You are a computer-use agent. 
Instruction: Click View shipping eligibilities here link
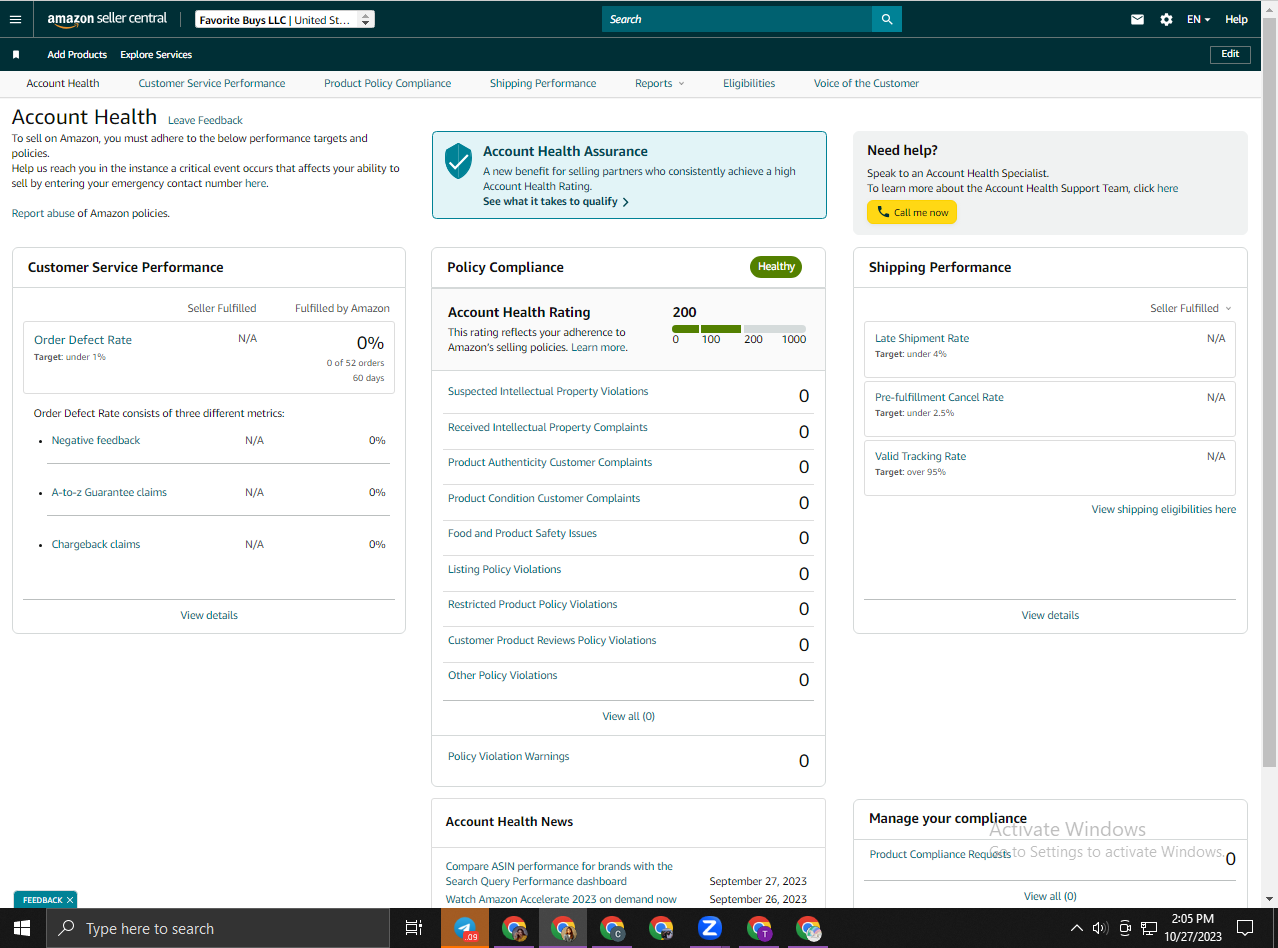[x=1163, y=510]
